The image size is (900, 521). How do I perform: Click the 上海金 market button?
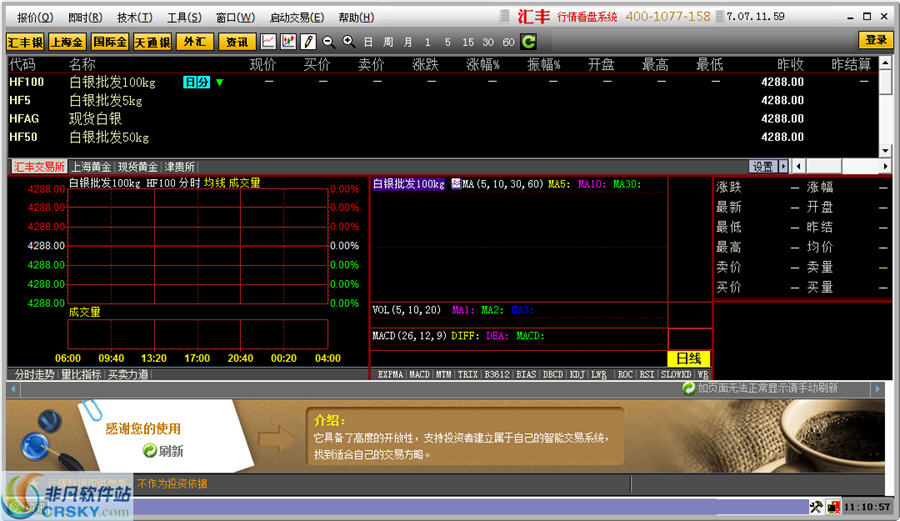coord(67,42)
